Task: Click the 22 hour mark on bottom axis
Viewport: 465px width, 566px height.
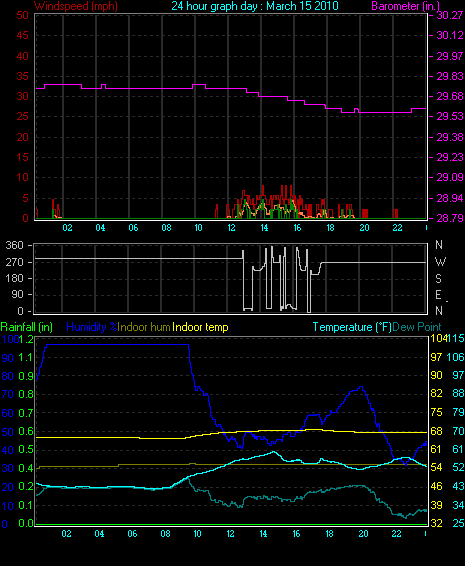Action: click(x=396, y=534)
